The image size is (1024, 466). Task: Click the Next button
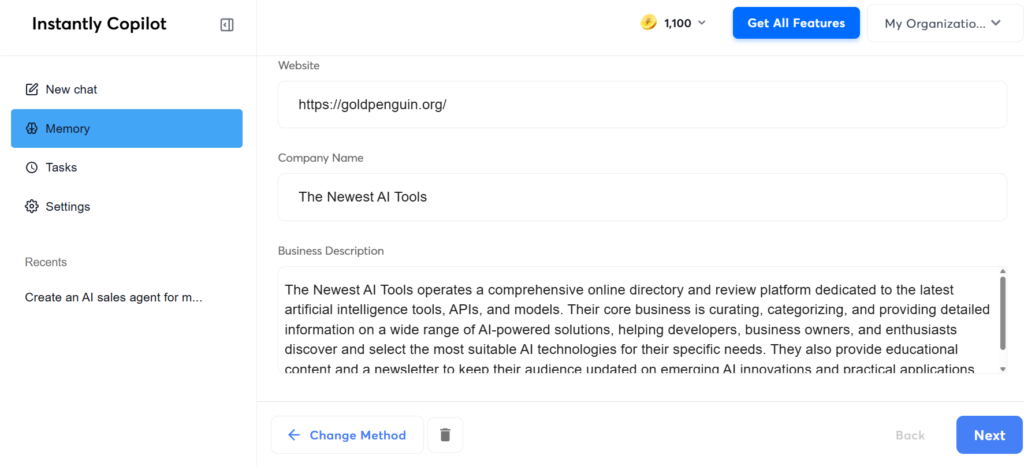(988, 435)
